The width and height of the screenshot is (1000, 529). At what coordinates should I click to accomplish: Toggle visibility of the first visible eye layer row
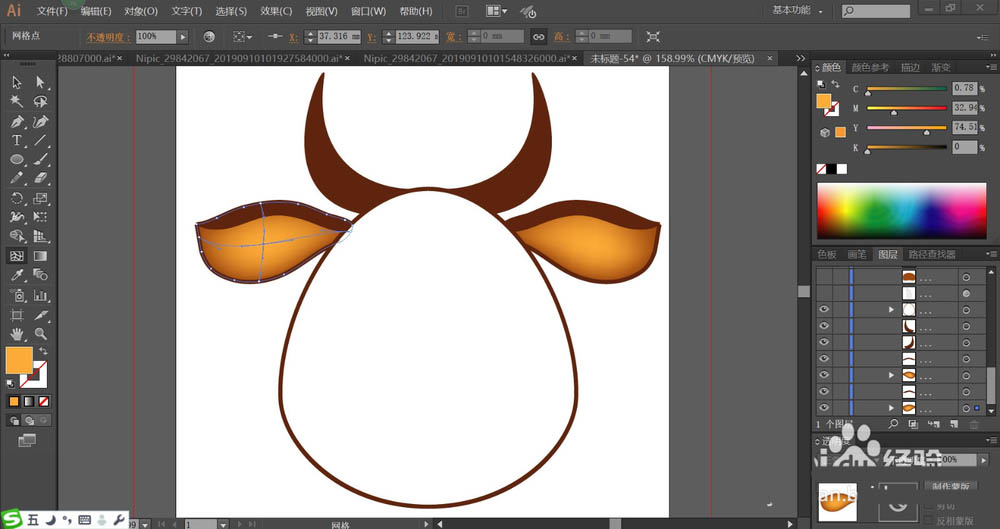pos(824,310)
